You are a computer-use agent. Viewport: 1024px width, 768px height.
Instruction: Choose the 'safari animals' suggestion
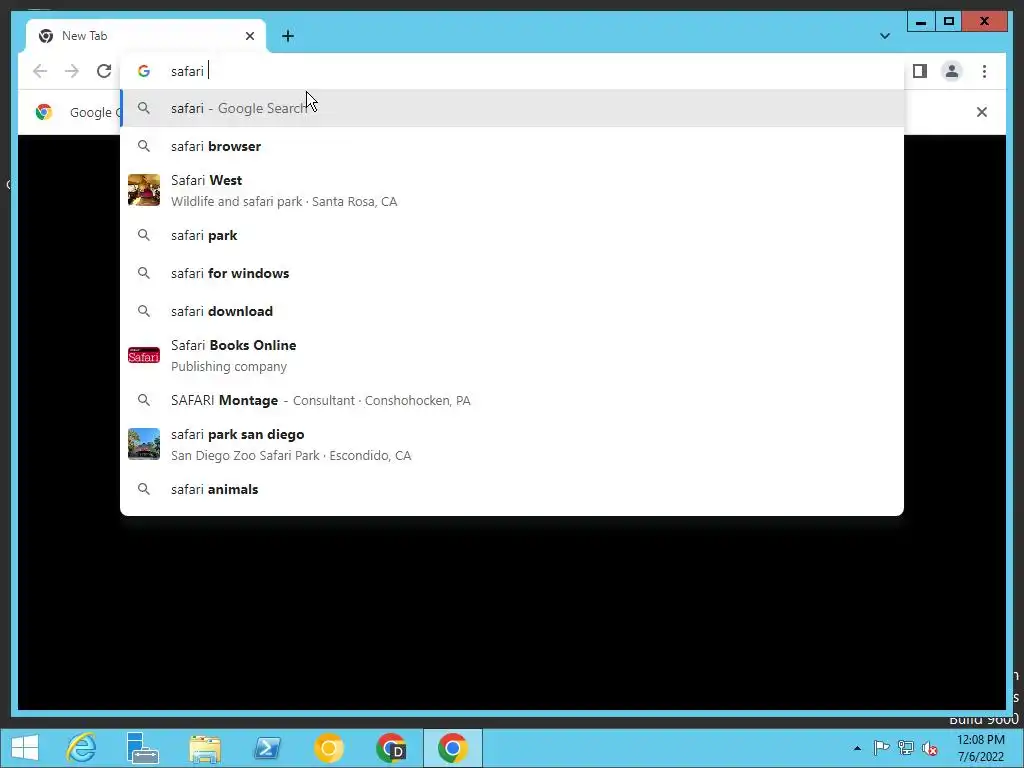pos(512,489)
